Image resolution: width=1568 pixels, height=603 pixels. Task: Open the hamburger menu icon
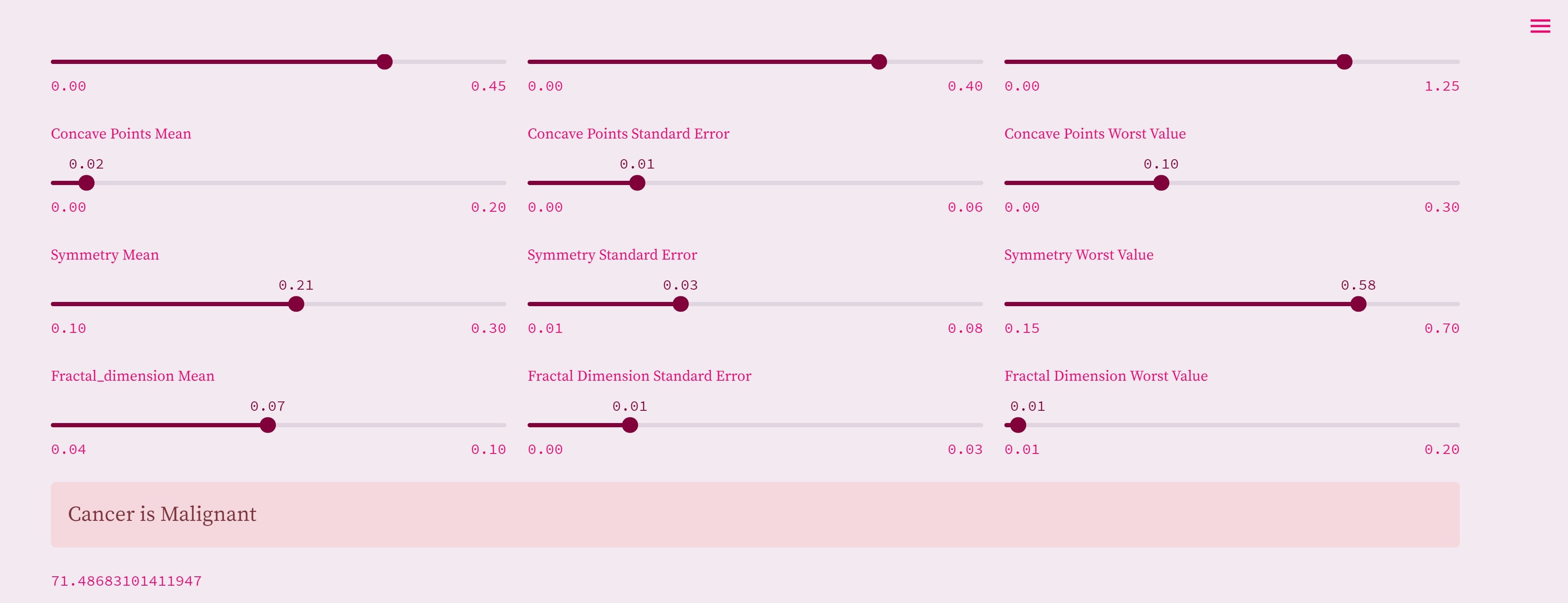[1540, 25]
